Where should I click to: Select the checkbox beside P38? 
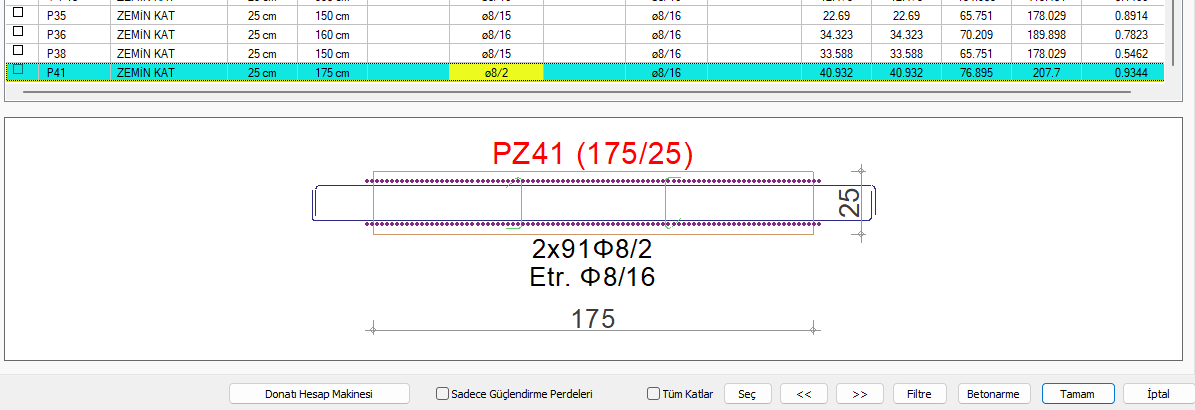[17, 52]
